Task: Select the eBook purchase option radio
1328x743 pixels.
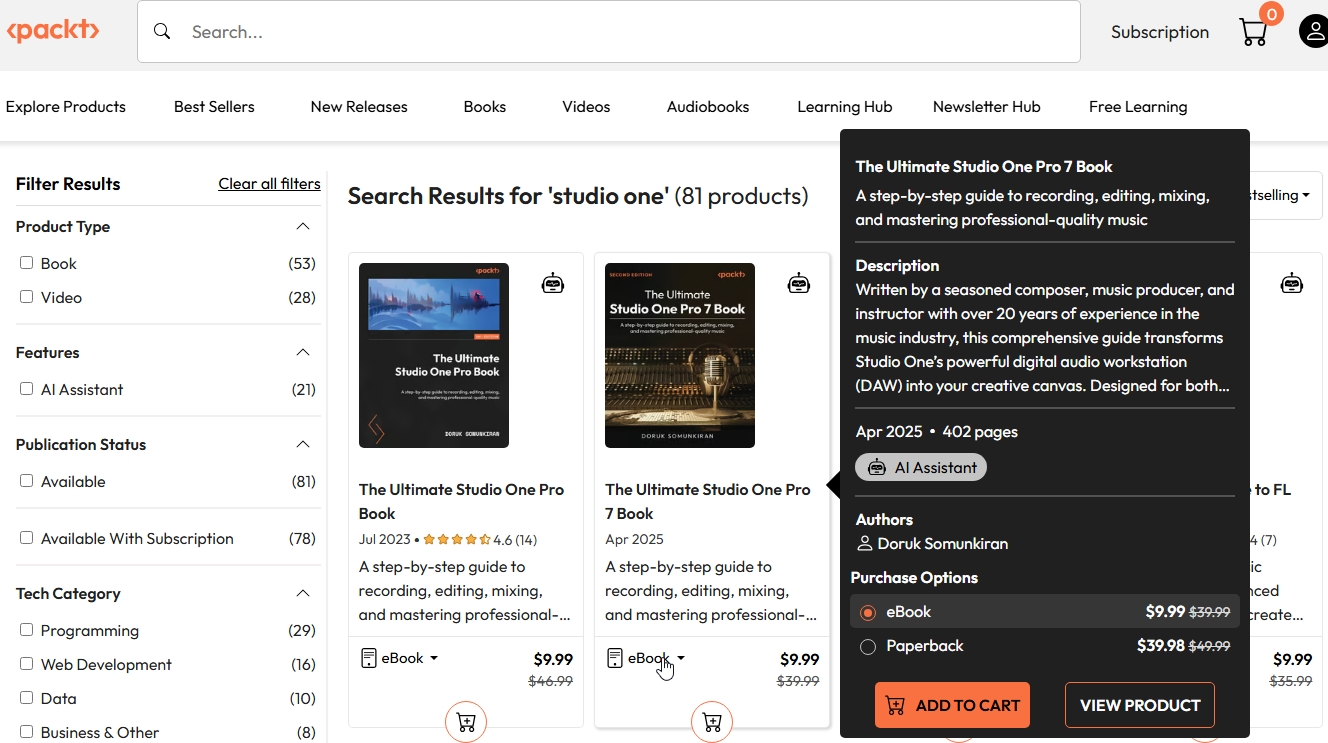Action: pyautogui.click(x=868, y=612)
